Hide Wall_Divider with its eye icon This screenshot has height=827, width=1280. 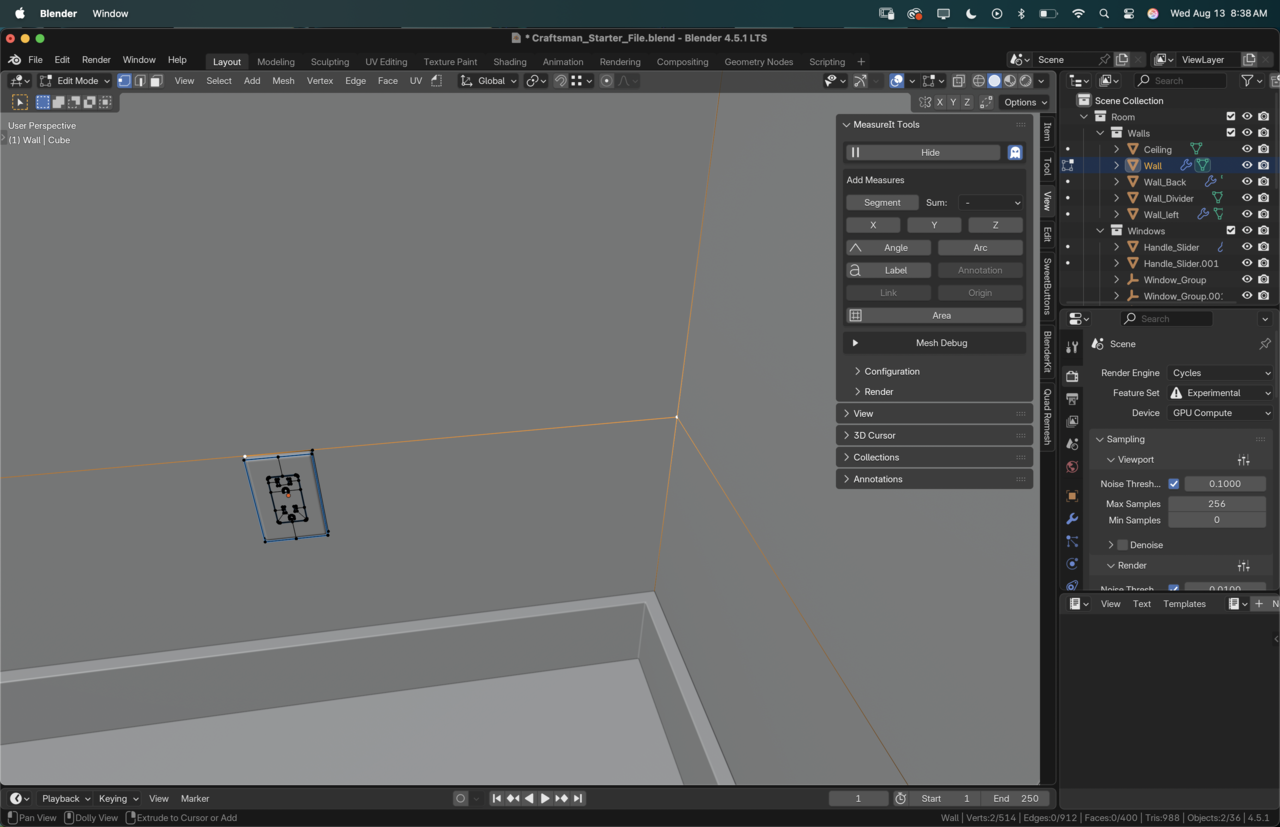1247,198
